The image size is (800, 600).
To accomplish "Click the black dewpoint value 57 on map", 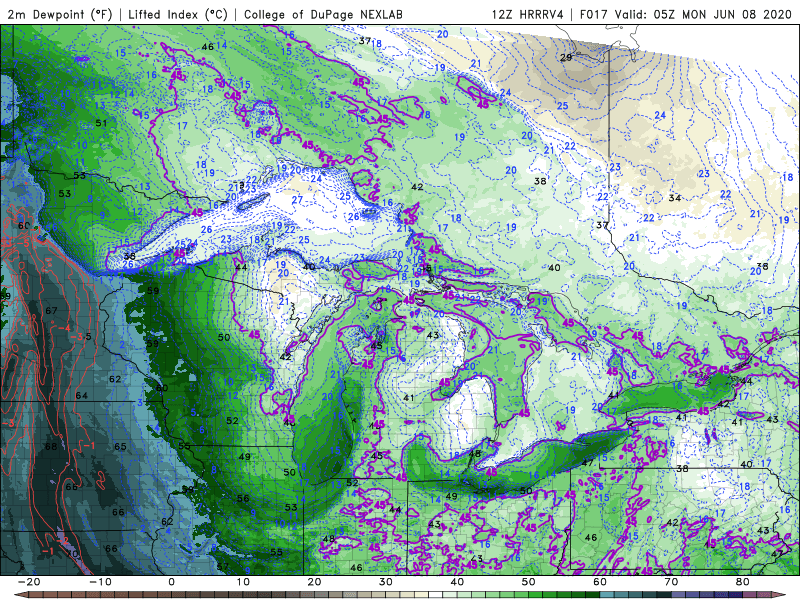I will click(x=222, y=566).
